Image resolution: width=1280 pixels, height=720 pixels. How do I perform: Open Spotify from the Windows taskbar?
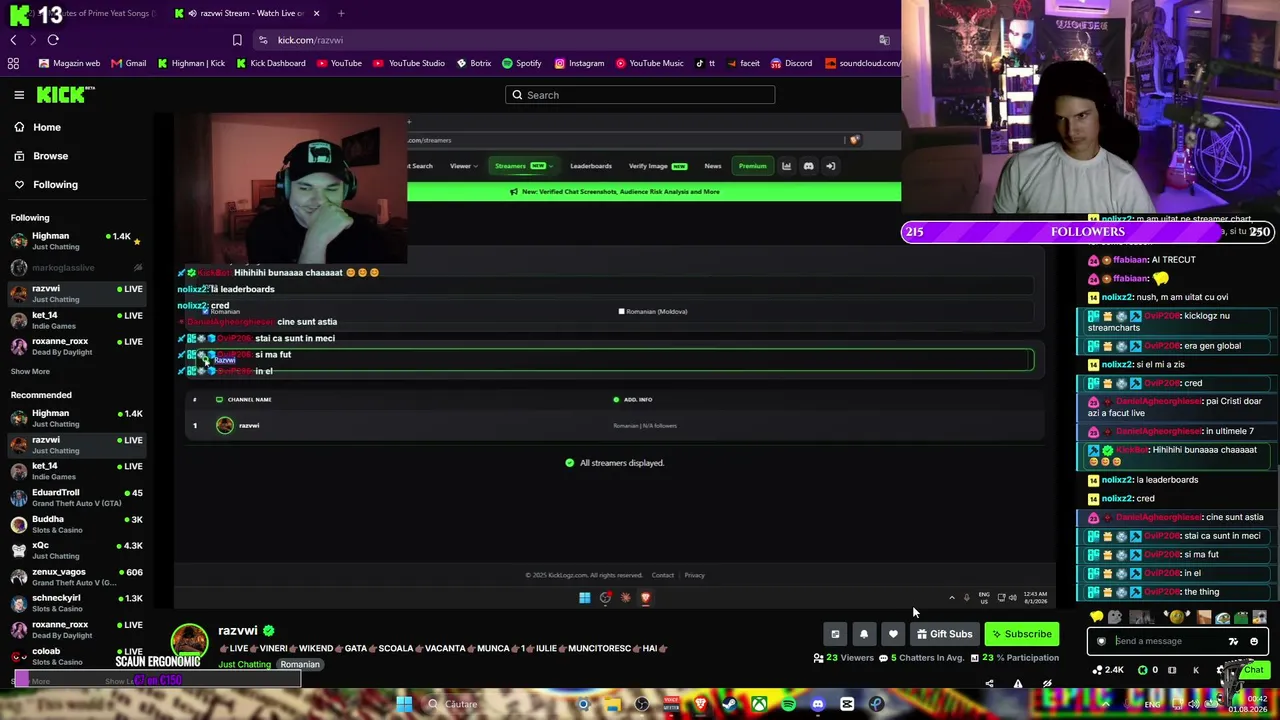[788, 704]
